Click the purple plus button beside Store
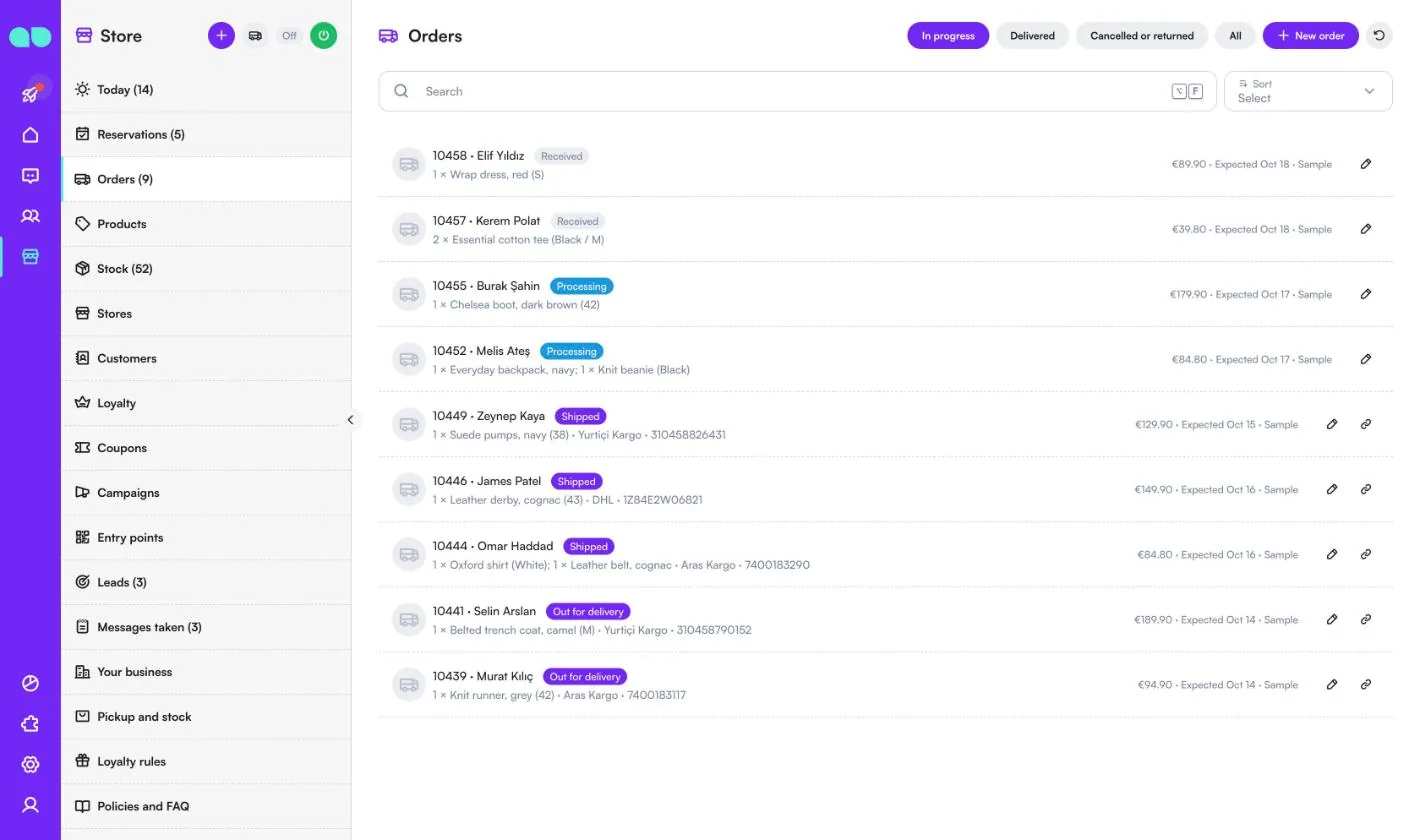 [221, 35]
